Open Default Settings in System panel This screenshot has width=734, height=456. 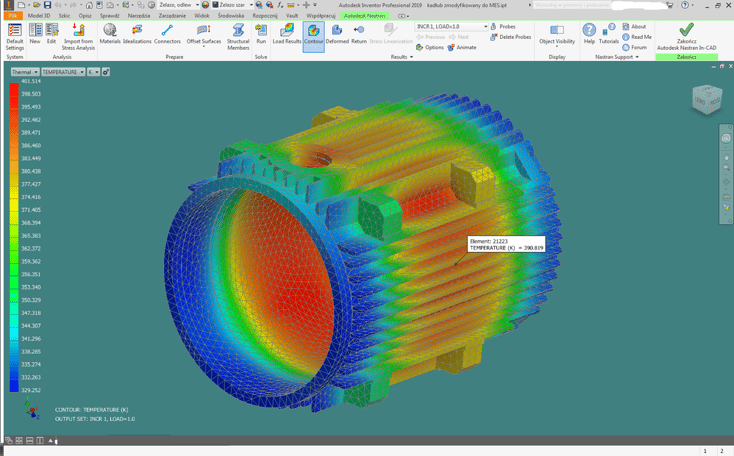(x=15, y=37)
